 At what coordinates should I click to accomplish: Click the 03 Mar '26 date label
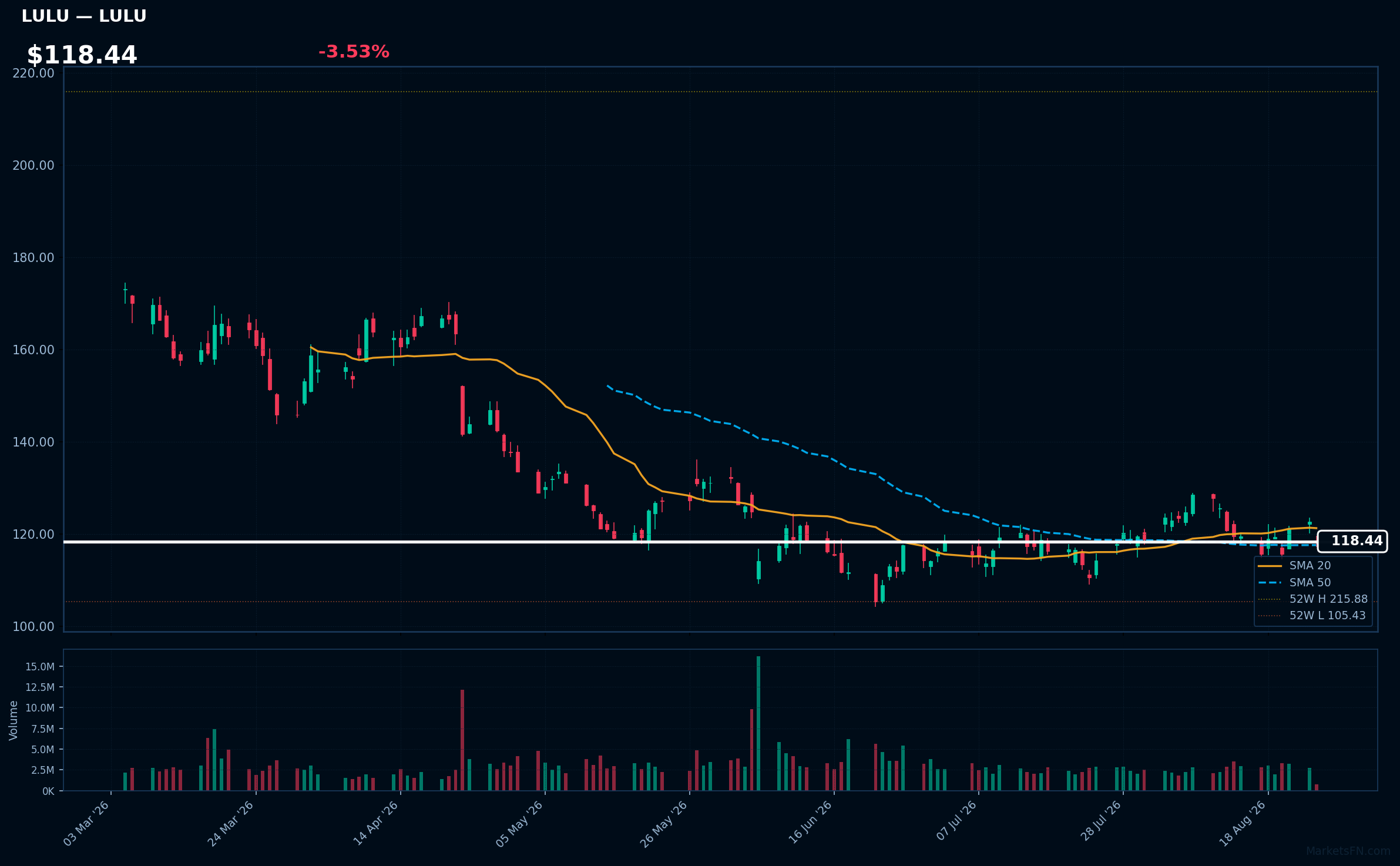point(86,823)
